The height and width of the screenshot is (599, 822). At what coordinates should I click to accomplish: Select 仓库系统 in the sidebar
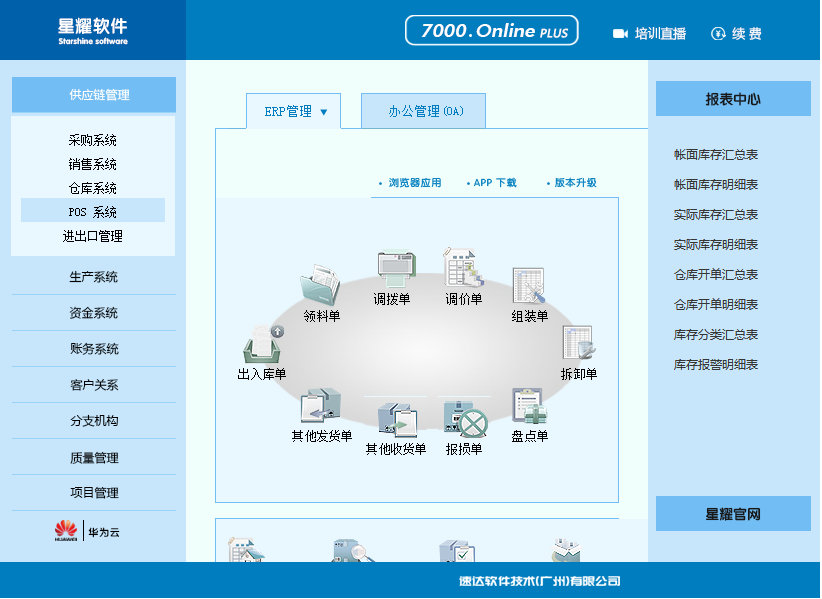(x=93, y=188)
